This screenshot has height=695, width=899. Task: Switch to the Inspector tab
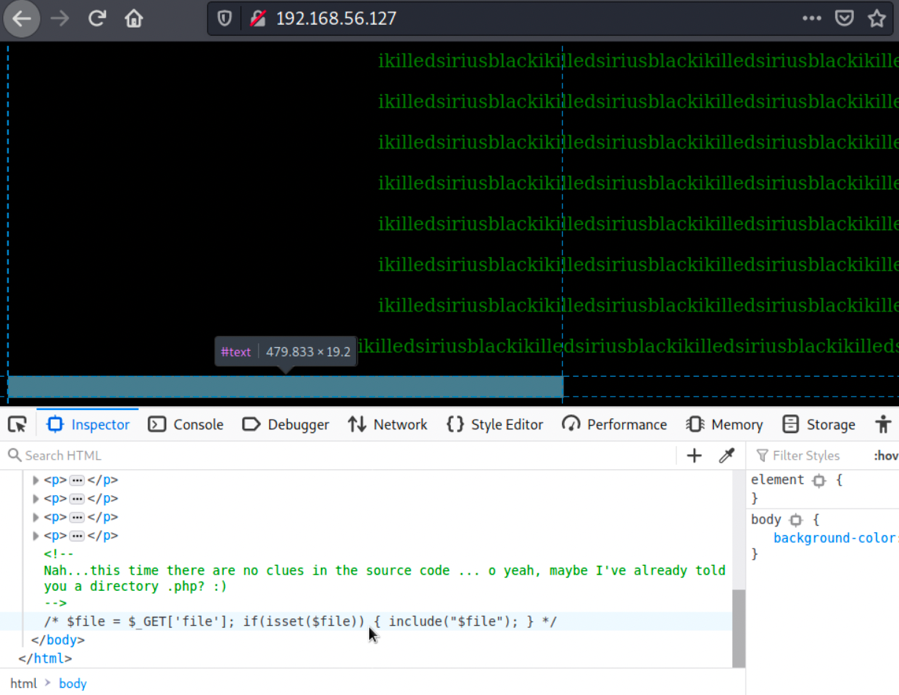pos(88,424)
